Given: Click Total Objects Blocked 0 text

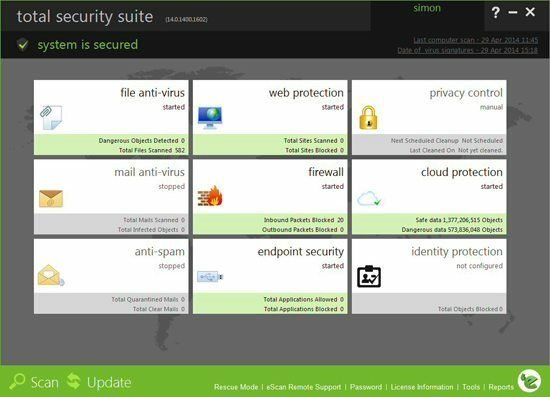Looking at the screenshot, I should (470, 309).
